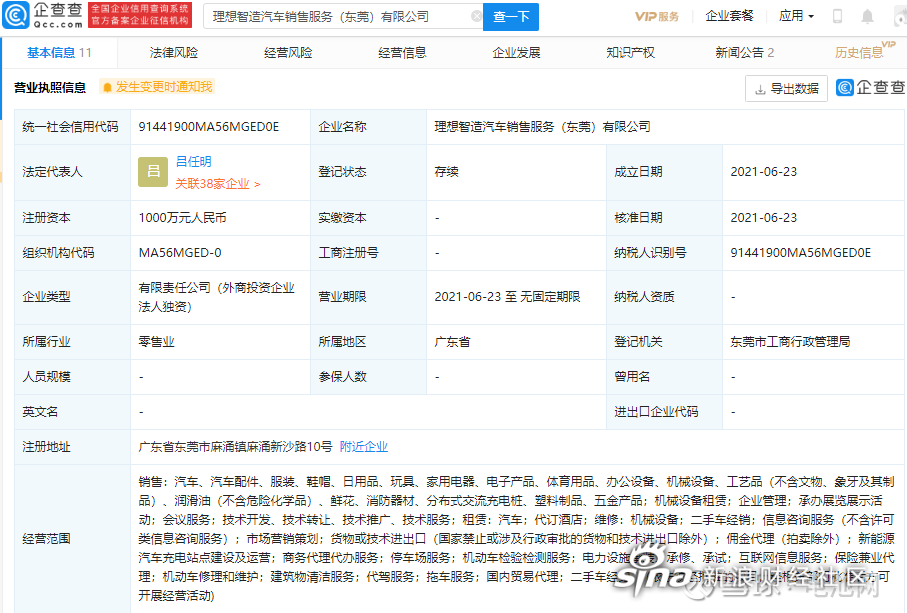
Task: Click 发生变更时通知我 notification button
Action: (157, 87)
